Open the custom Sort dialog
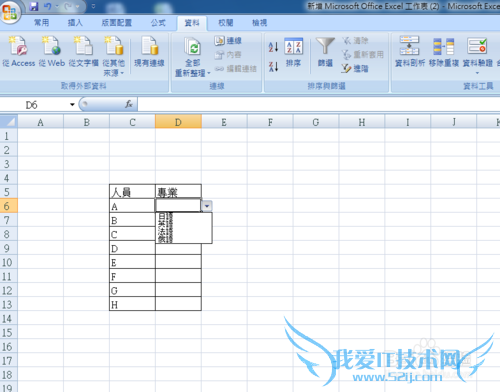The image size is (500, 392). (x=293, y=52)
